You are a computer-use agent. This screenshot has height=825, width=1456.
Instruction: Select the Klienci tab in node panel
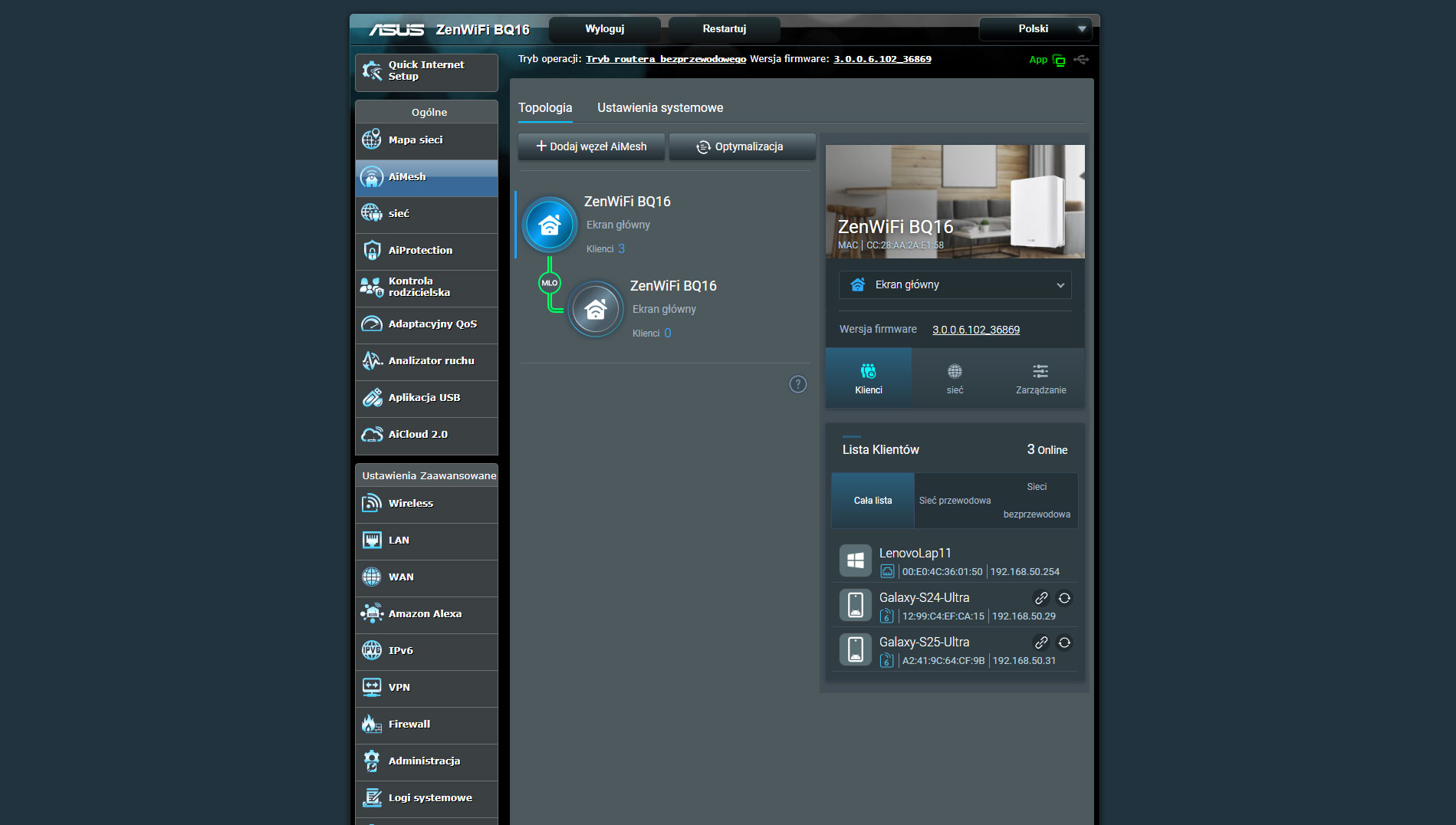tap(869, 379)
